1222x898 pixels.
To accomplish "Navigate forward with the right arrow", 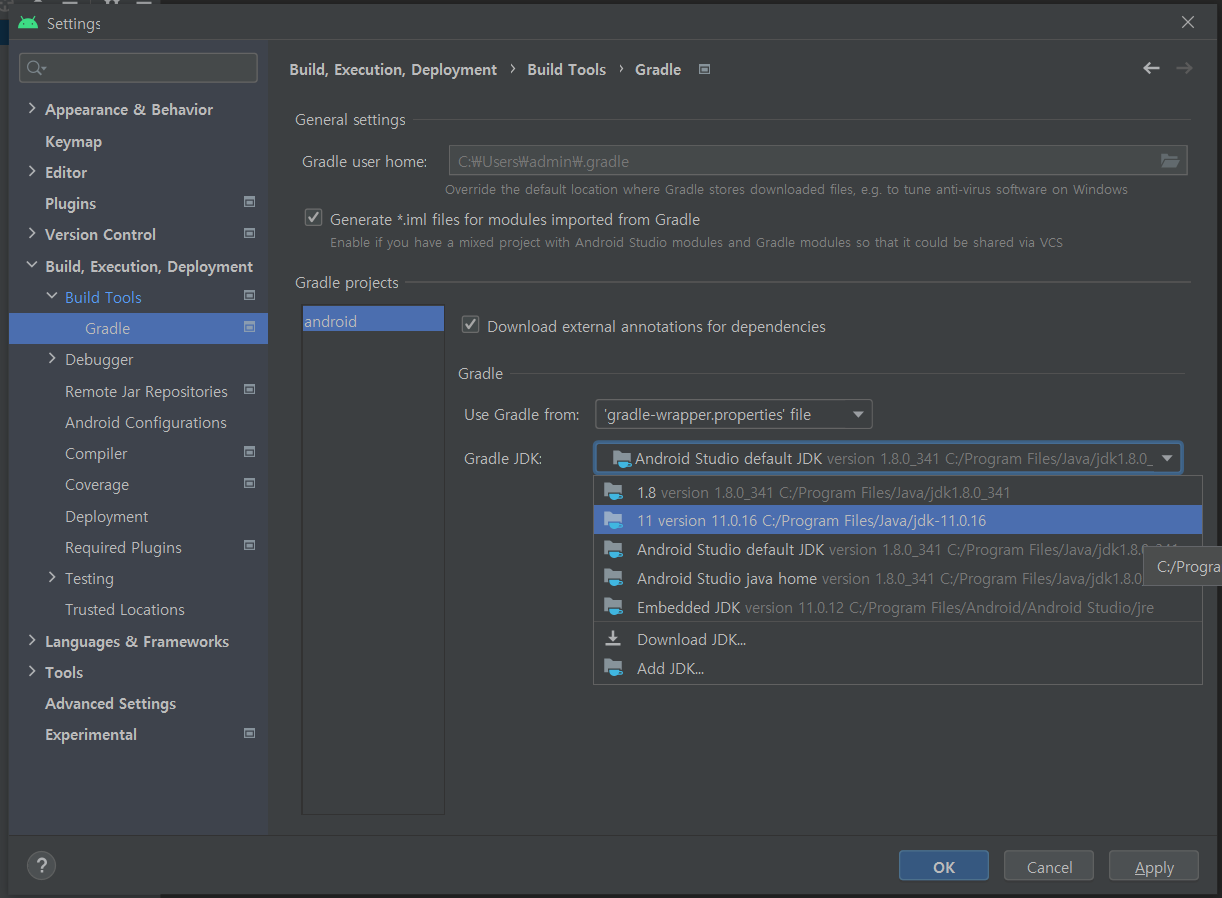I will click(x=1184, y=68).
